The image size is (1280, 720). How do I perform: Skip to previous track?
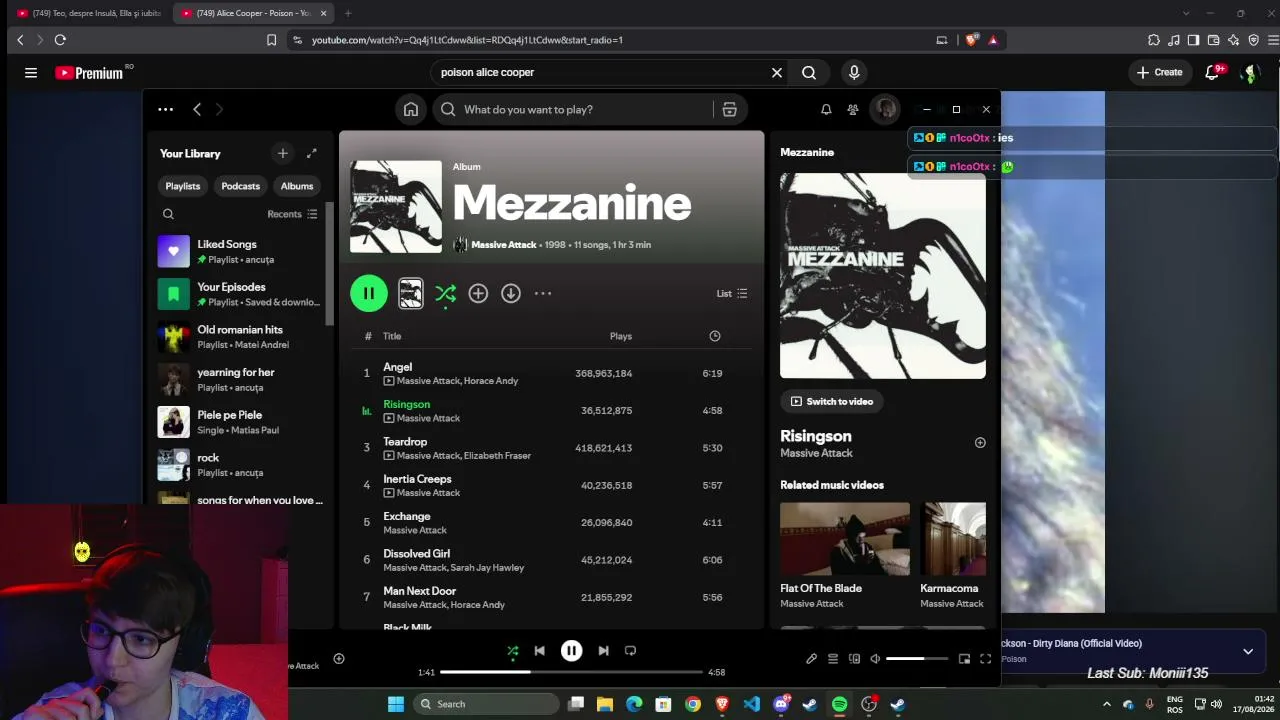click(540, 651)
